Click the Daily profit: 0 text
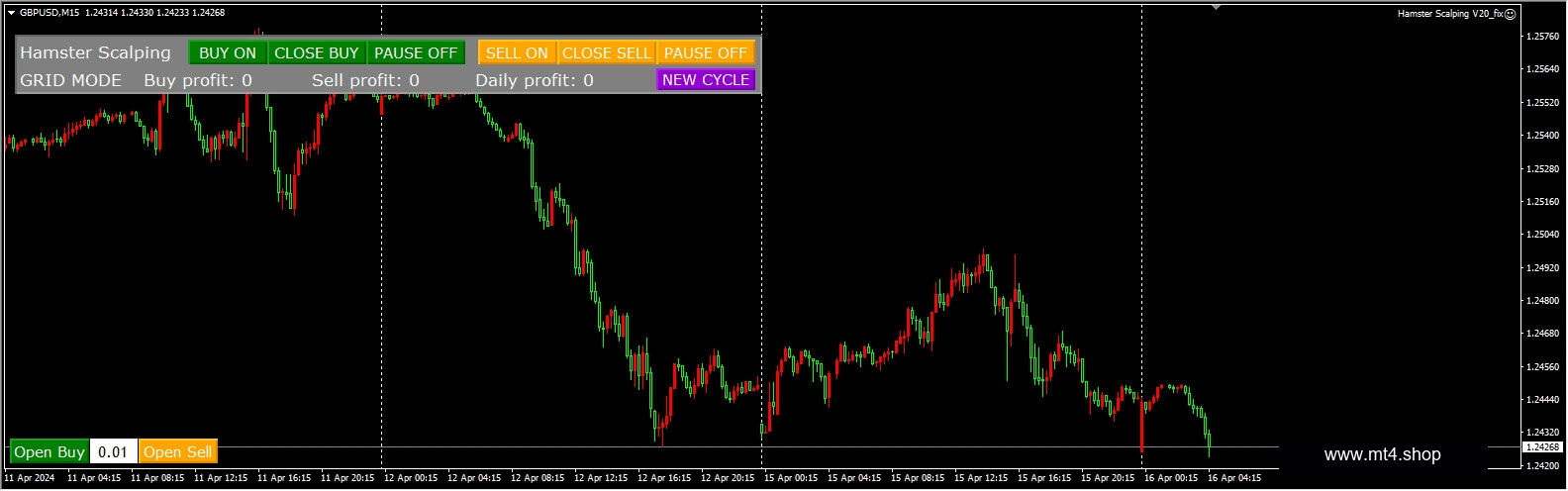 pos(535,80)
